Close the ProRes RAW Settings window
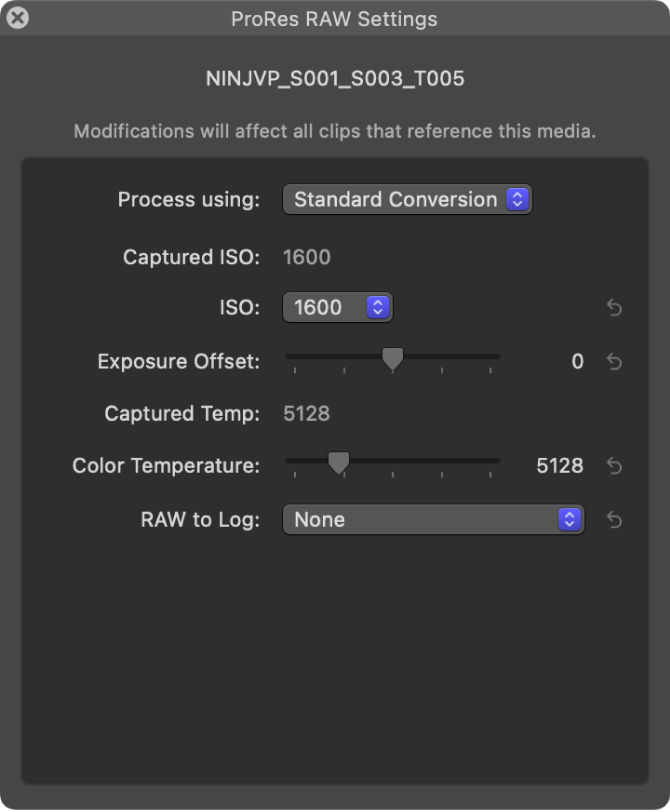This screenshot has height=812, width=670. coord(17,18)
